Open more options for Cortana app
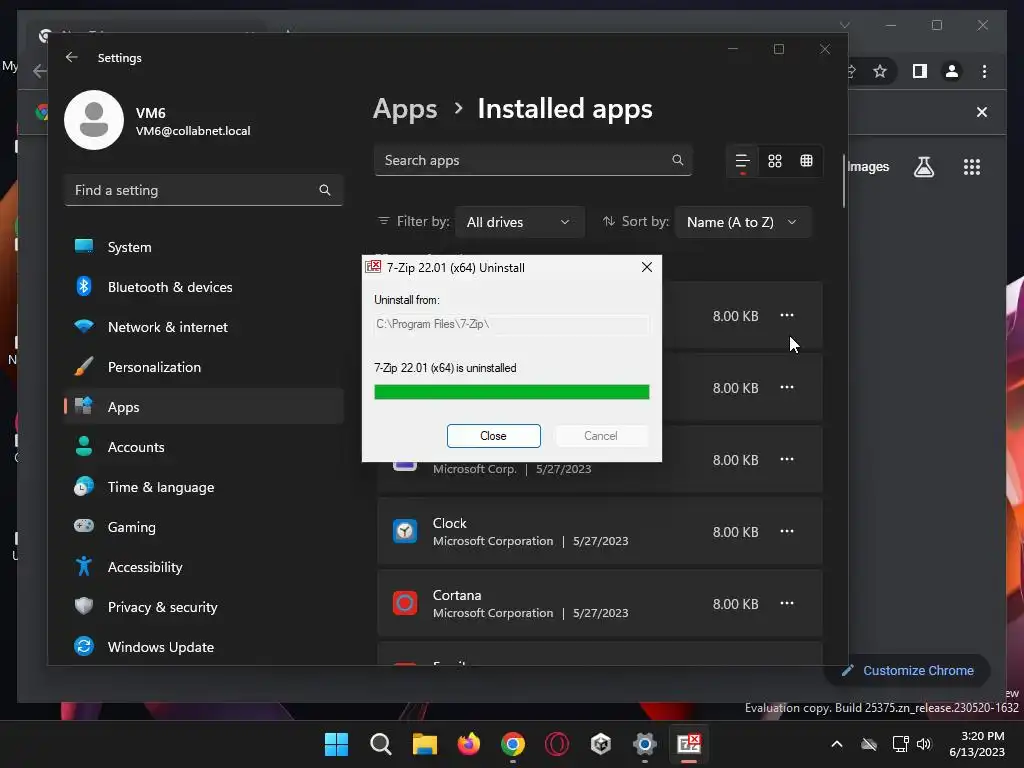1024x768 pixels. tap(787, 603)
